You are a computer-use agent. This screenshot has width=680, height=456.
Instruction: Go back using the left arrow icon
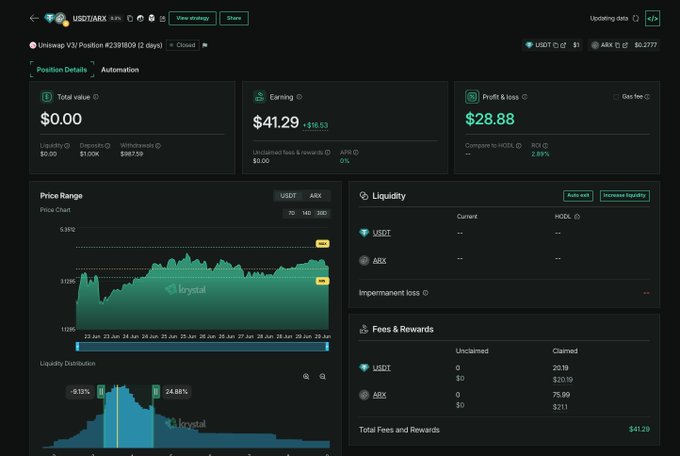[x=34, y=18]
